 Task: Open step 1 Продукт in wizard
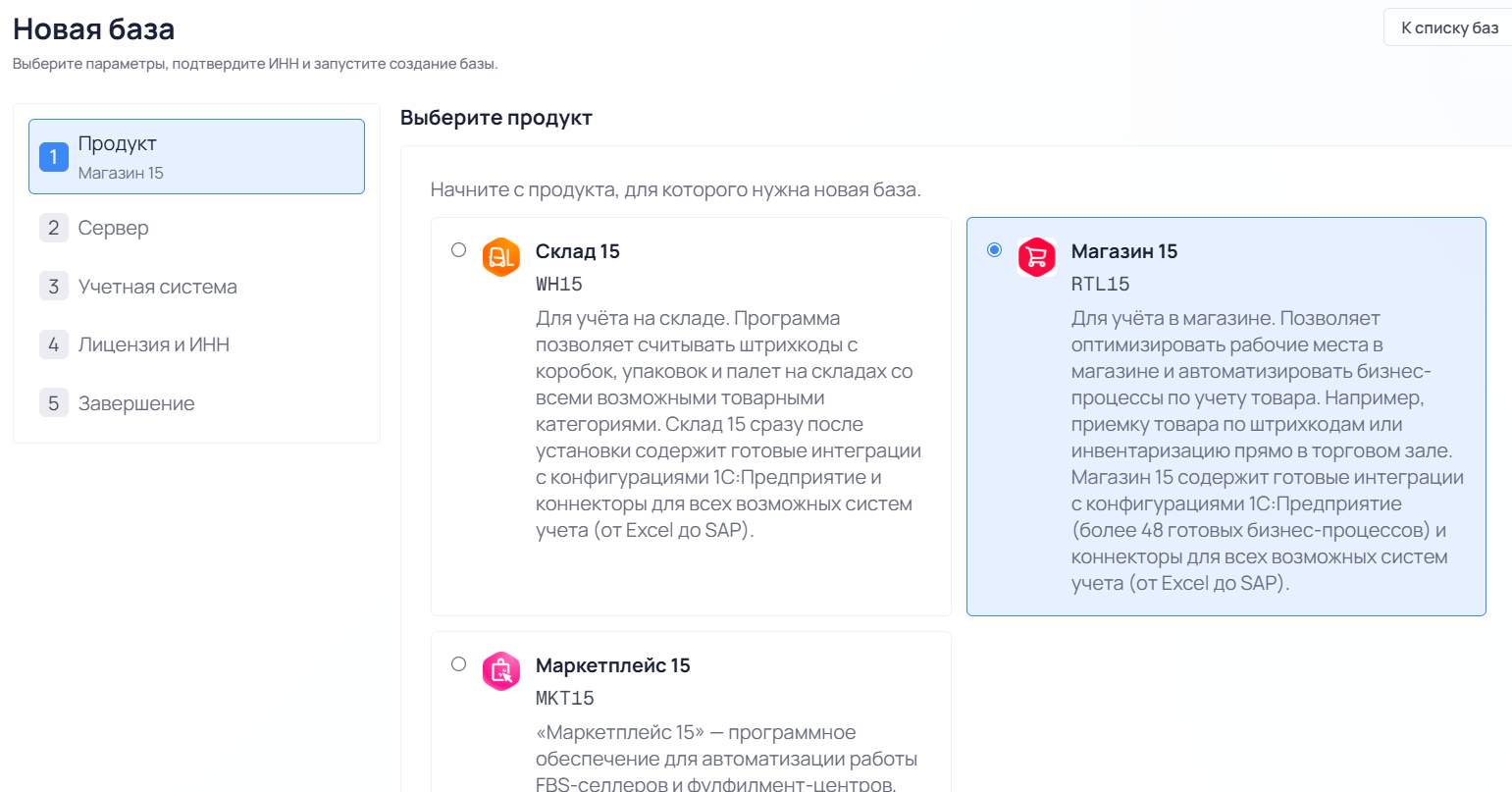[196, 157]
